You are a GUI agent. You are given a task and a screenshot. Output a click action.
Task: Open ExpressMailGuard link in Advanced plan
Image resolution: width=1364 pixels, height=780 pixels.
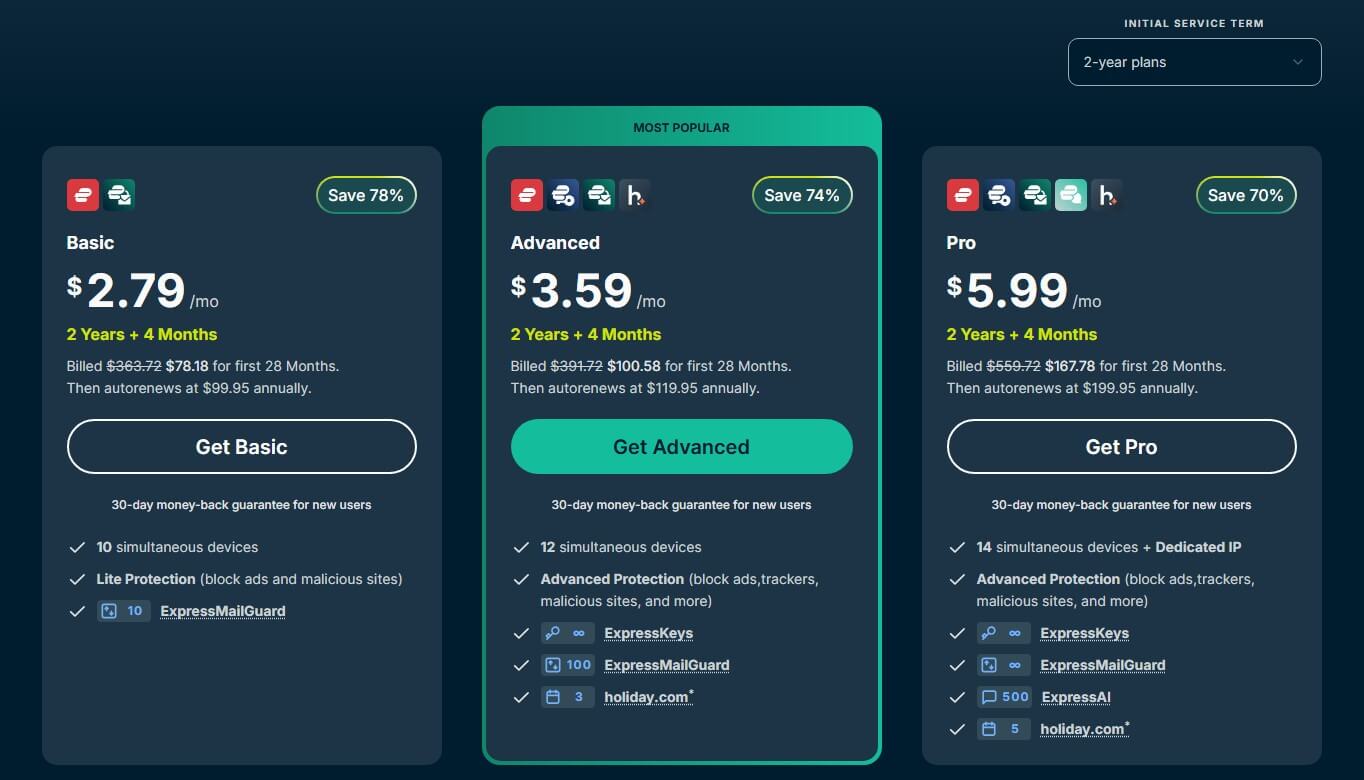667,665
